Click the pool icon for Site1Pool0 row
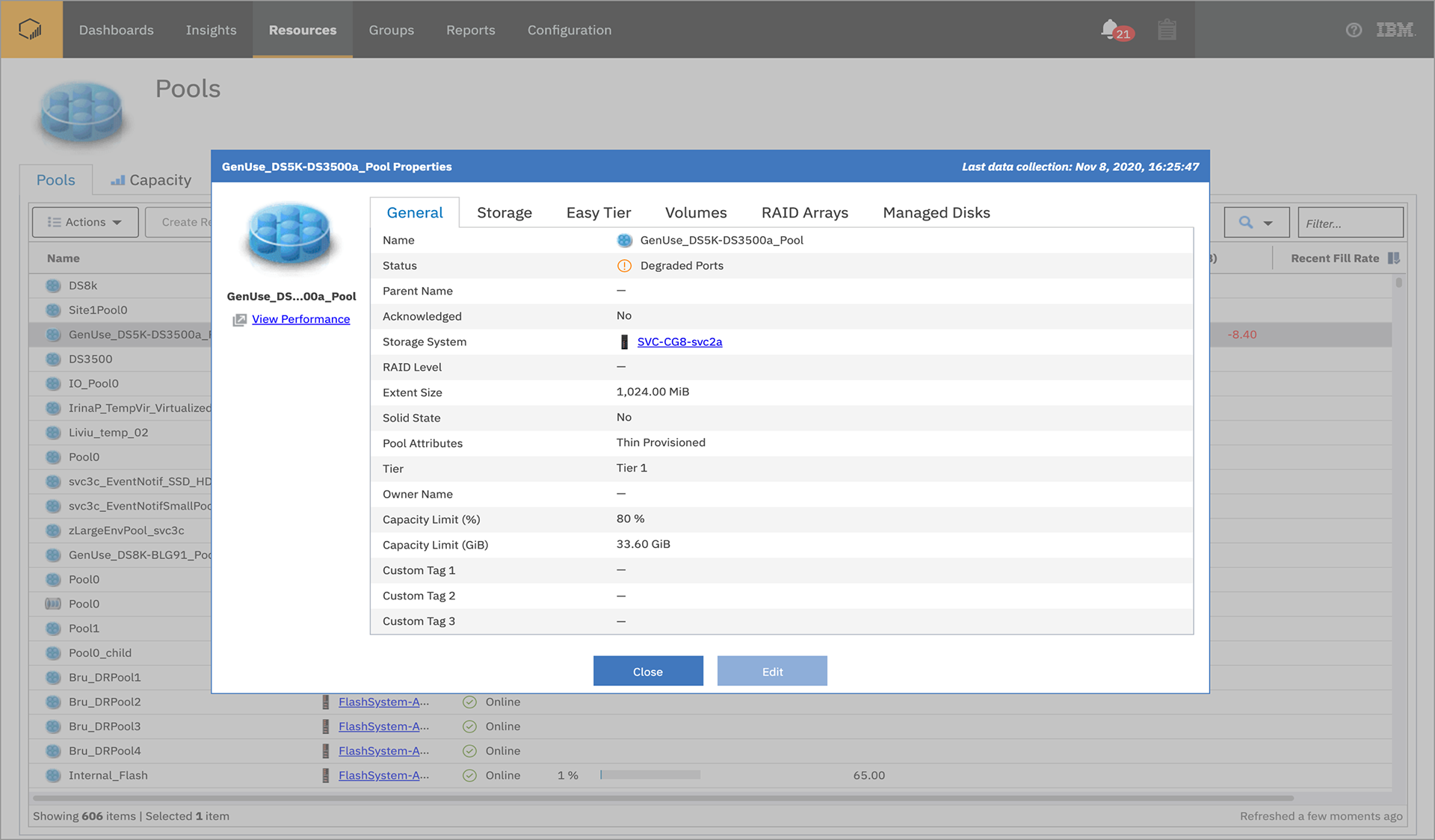This screenshot has width=1435, height=840. pyautogui.click(x=53, y=310)
